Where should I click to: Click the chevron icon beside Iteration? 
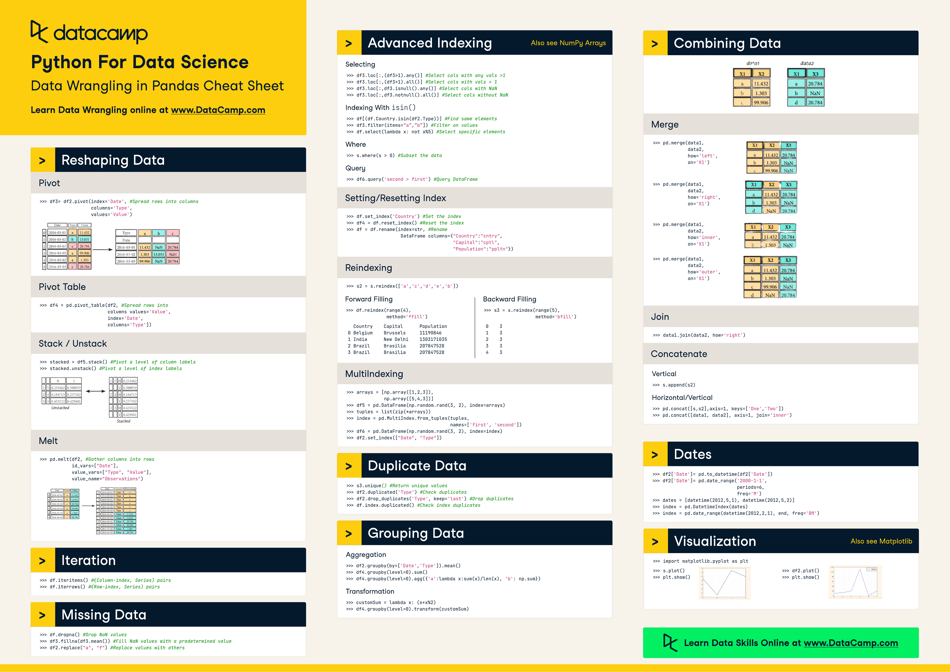click(42, 561)
